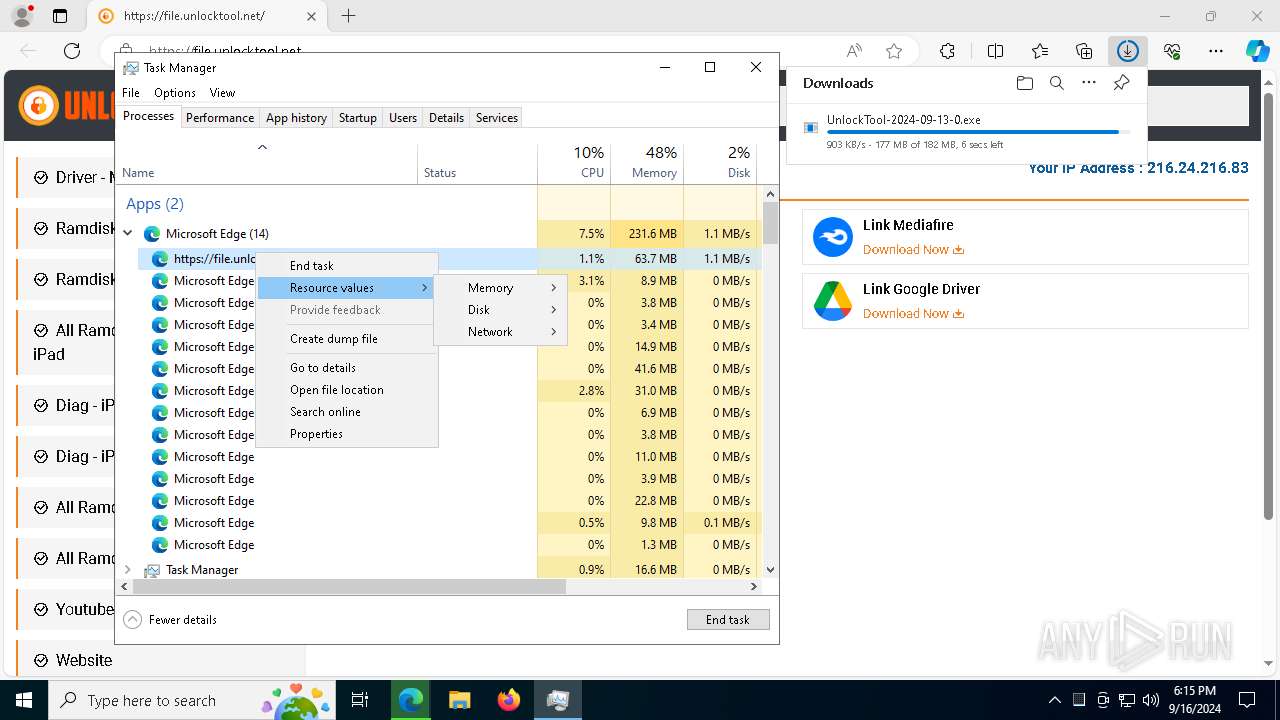Image resolution: width=1280 pixels, height=720 pixels.
Task: Switch to the App history tab
Action: click(x=296, y=118)
